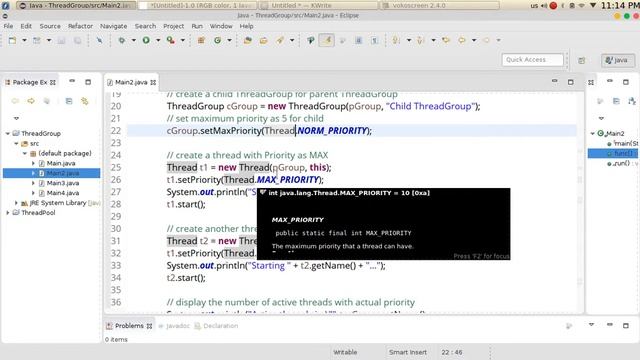Open the Source menu
Viewport: 640px width, 360px height.
[50, 26]
